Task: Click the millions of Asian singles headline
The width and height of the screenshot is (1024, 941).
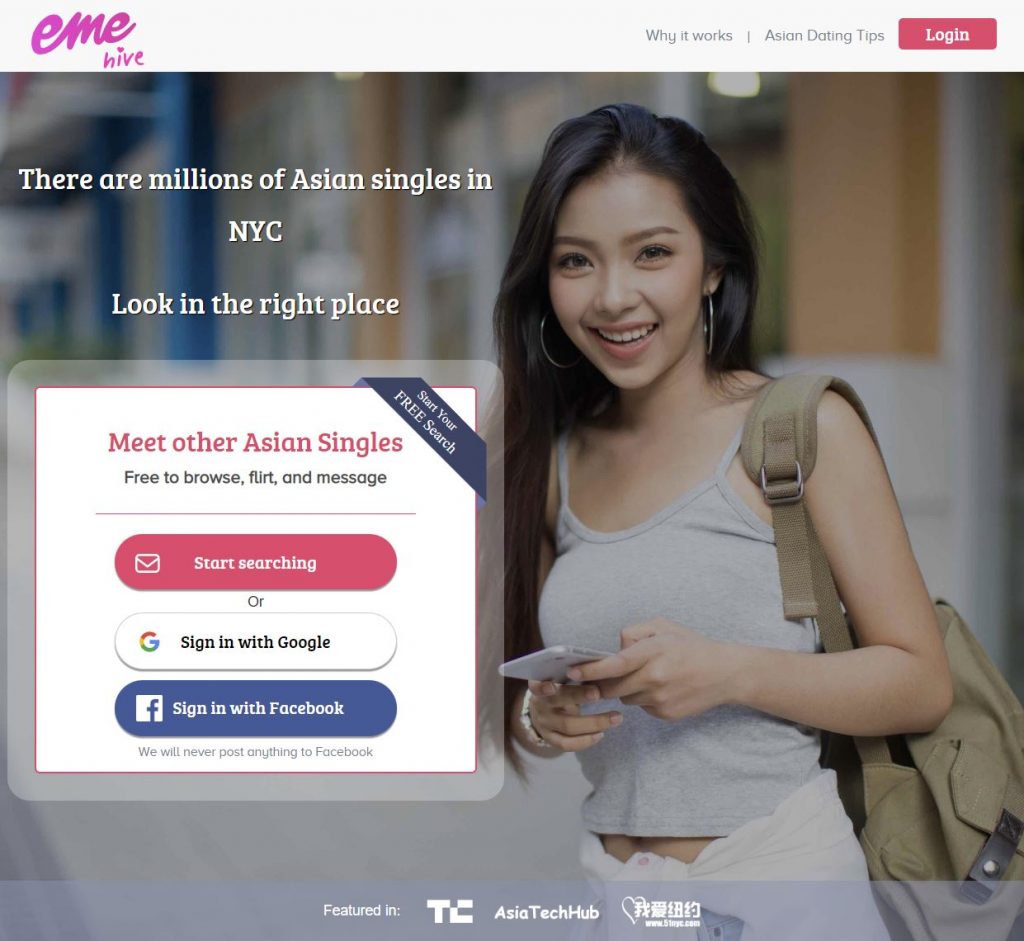Action: pyautogui.click(x=255, y=204)
